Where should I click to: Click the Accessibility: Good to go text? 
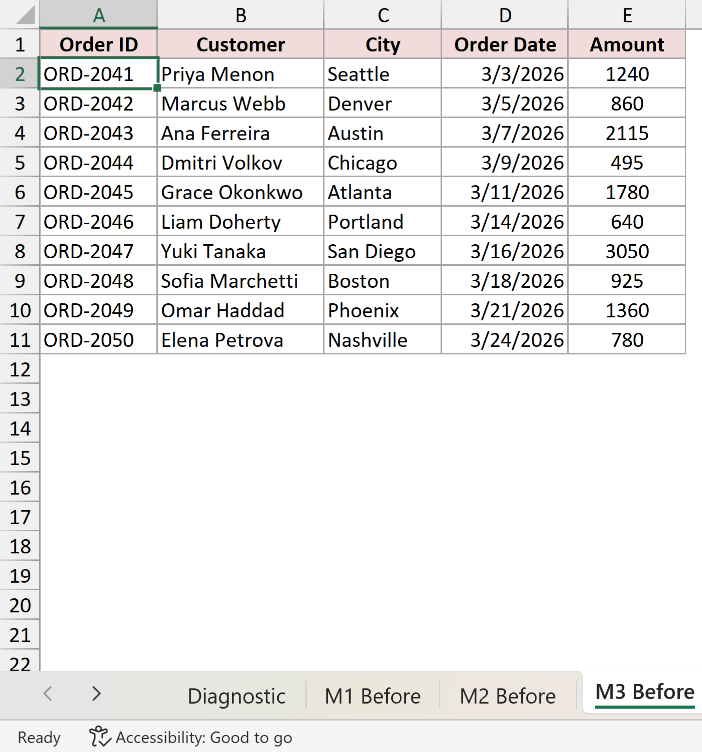click(x=204, y=738)
